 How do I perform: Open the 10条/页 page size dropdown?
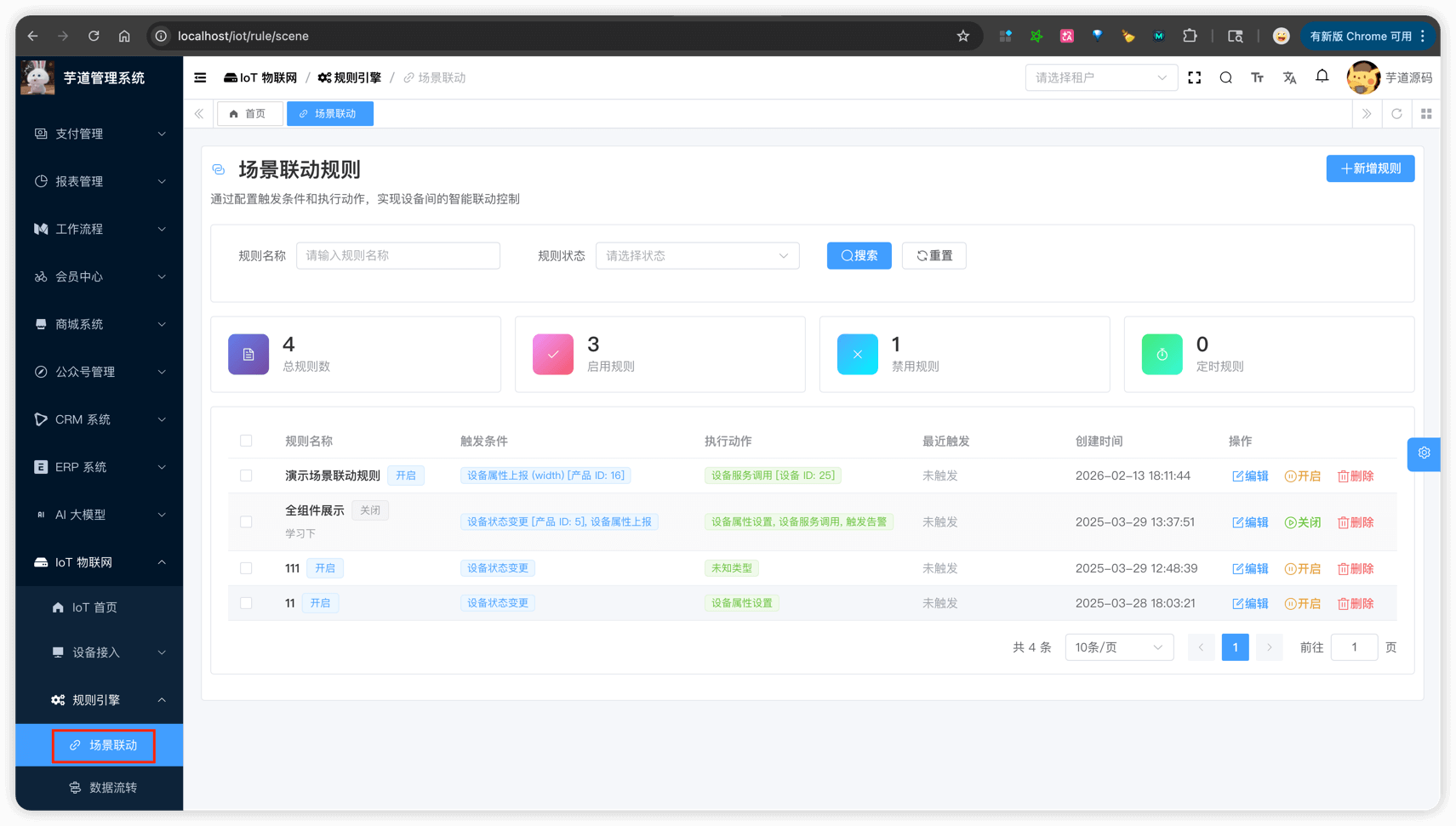(1119, 647)
